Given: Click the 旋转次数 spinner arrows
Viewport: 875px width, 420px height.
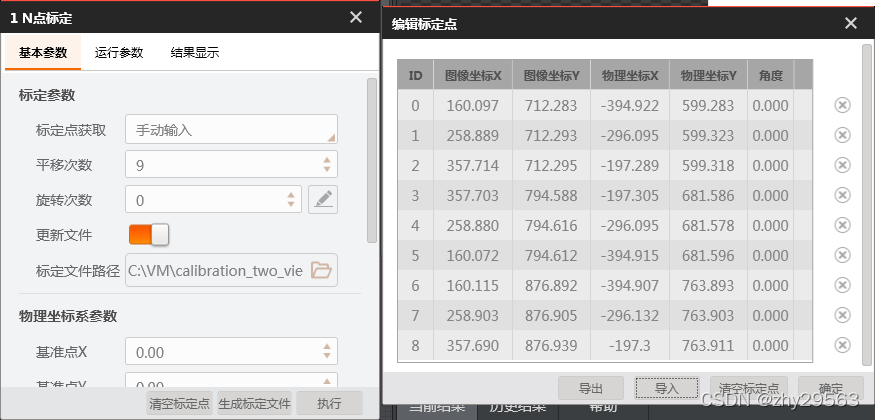Looking at the screenshot, I should 291,200.
